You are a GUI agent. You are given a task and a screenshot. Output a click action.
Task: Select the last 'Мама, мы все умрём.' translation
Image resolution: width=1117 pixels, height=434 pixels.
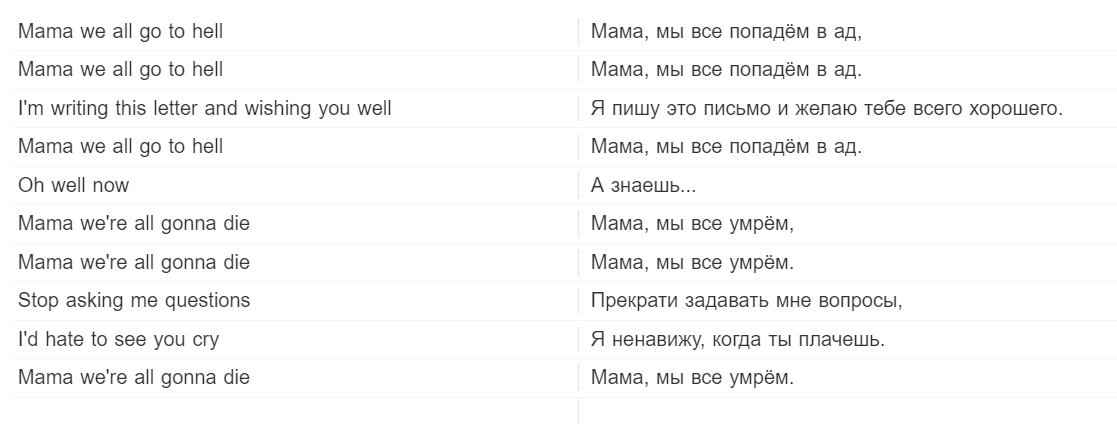click(x=692, y=377)
